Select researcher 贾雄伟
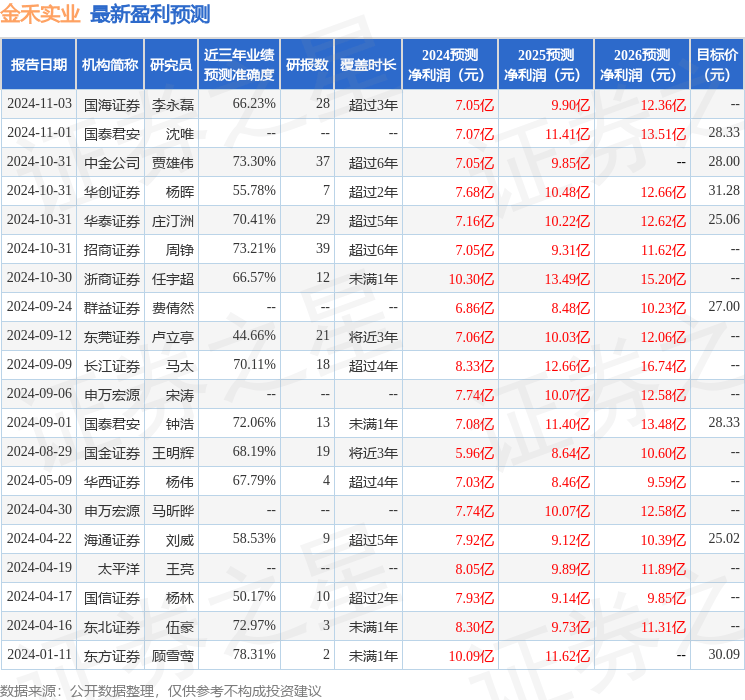This screenshot has height=700, width=745. click(173, 163)
